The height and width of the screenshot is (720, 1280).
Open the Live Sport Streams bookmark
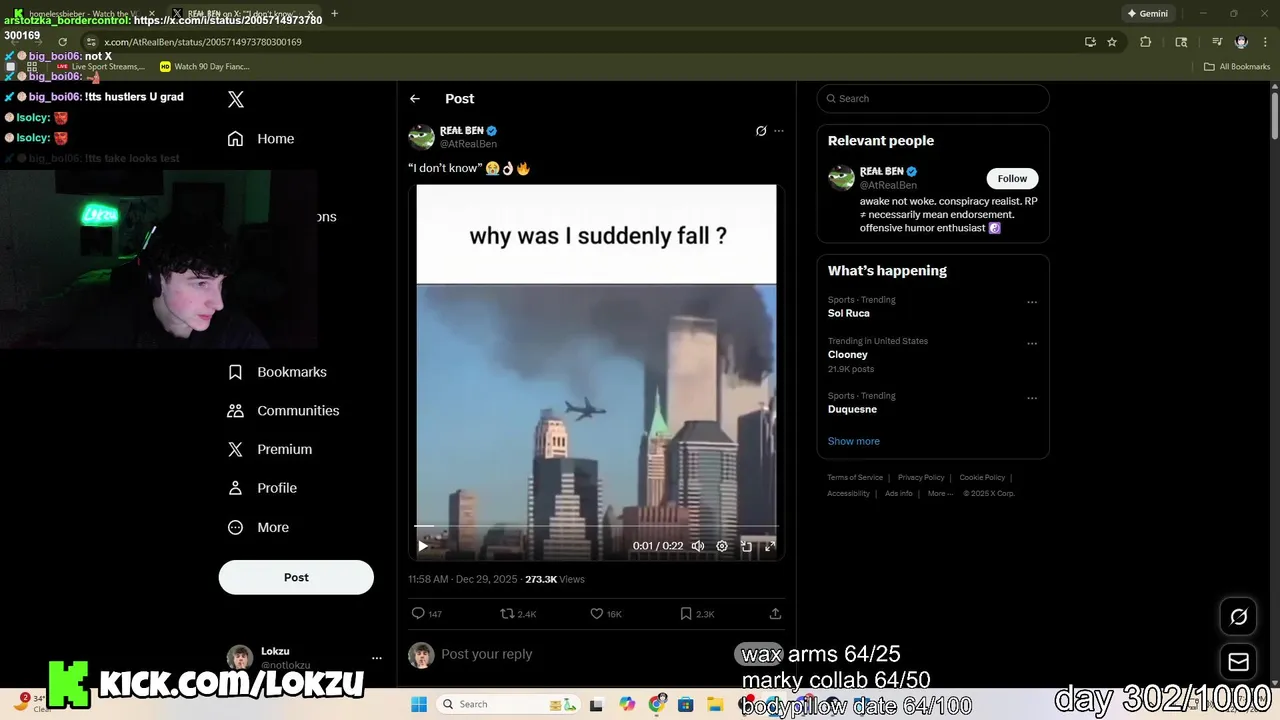pyautogui.click(x=101, y=67)
